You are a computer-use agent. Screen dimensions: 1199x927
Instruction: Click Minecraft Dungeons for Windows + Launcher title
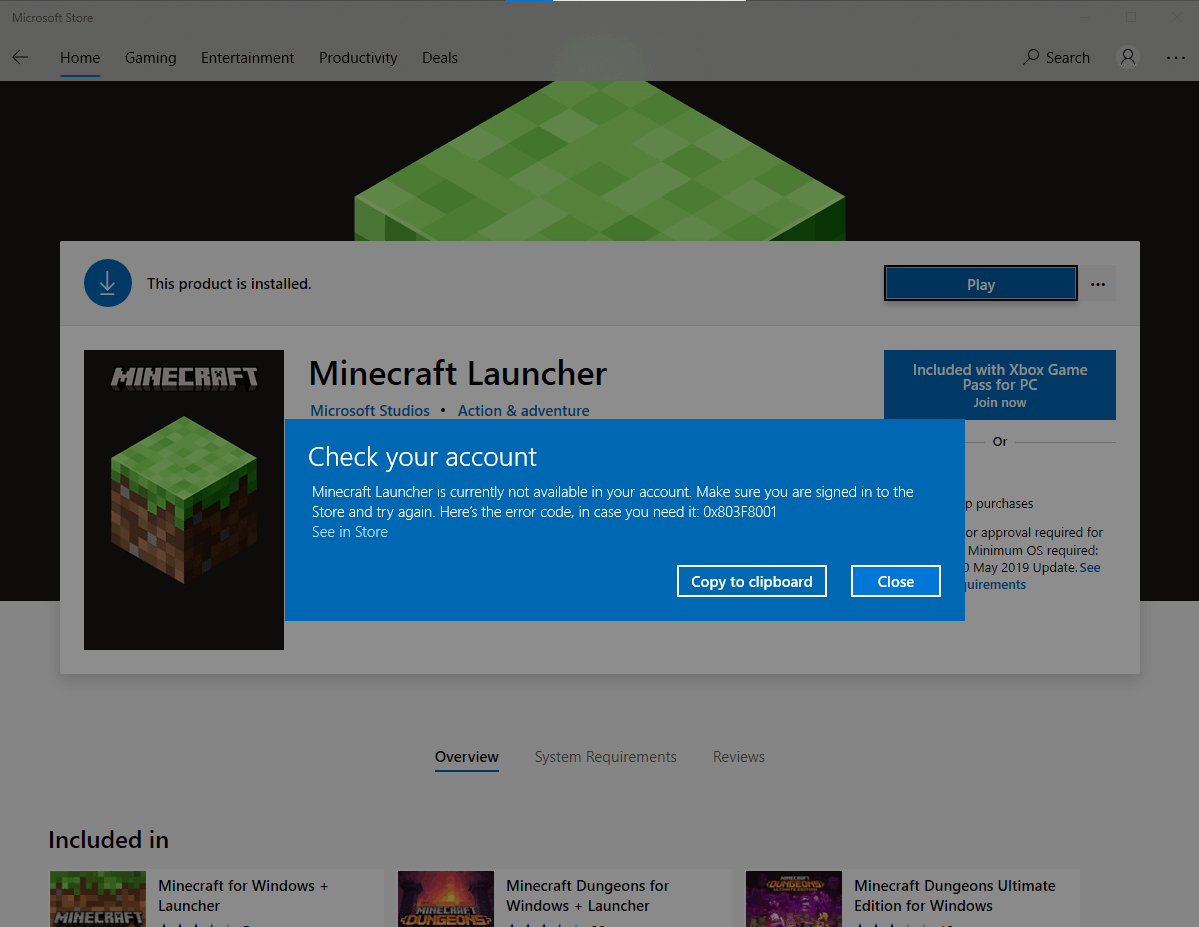coord(587,896)
